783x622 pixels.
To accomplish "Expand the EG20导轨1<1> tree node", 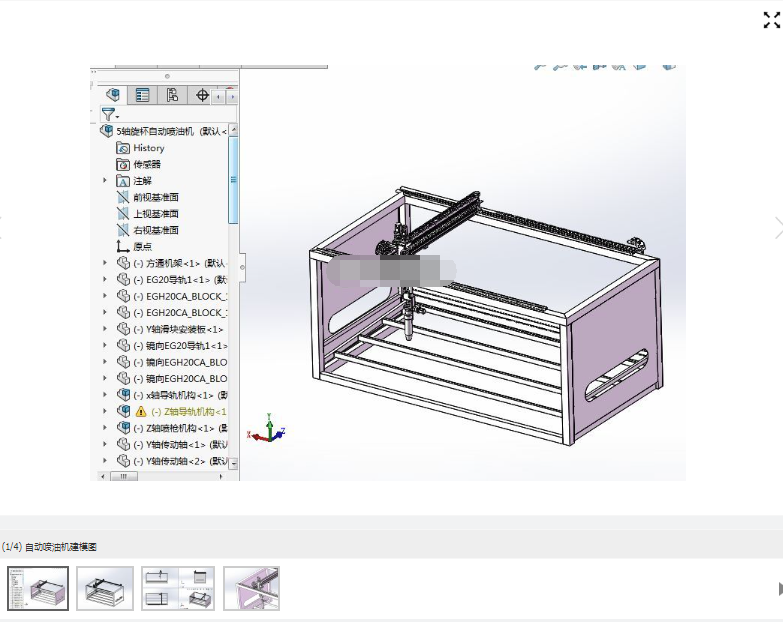I will point(105,279).
